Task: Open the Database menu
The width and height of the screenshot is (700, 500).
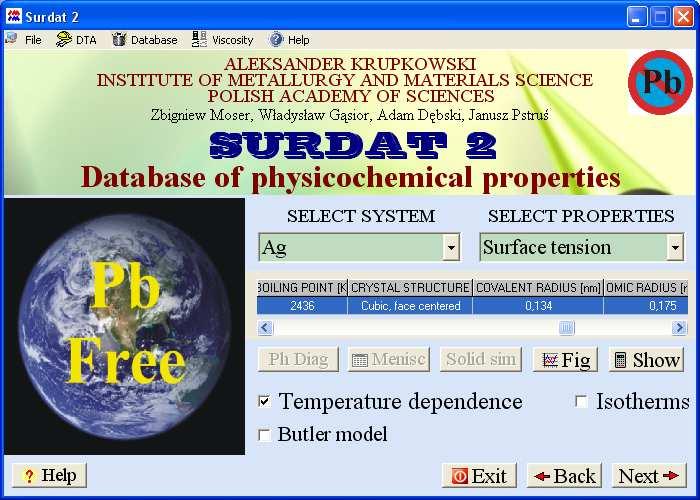Action: [x=154, y=40]
